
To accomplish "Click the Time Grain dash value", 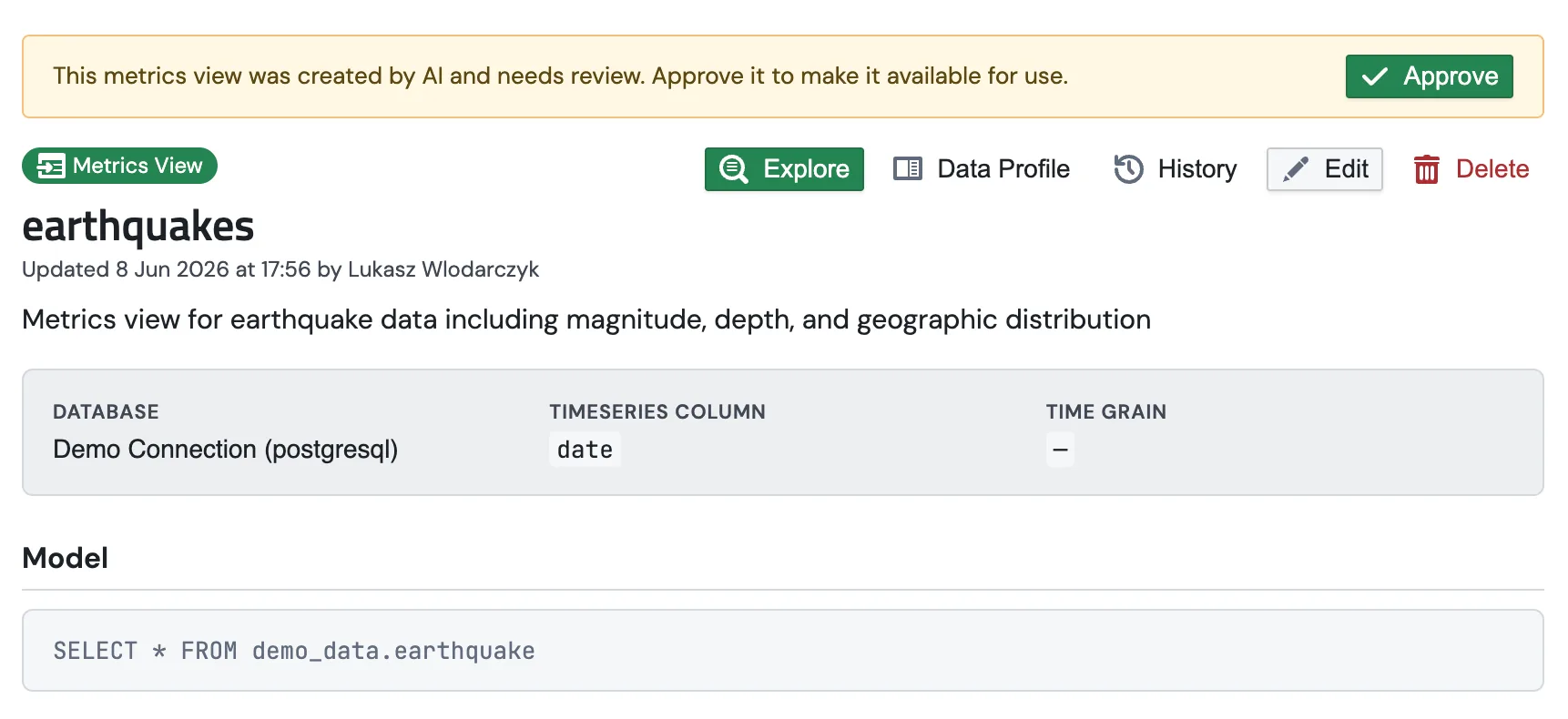I will pyautogui.click(x=1060, y=450).
